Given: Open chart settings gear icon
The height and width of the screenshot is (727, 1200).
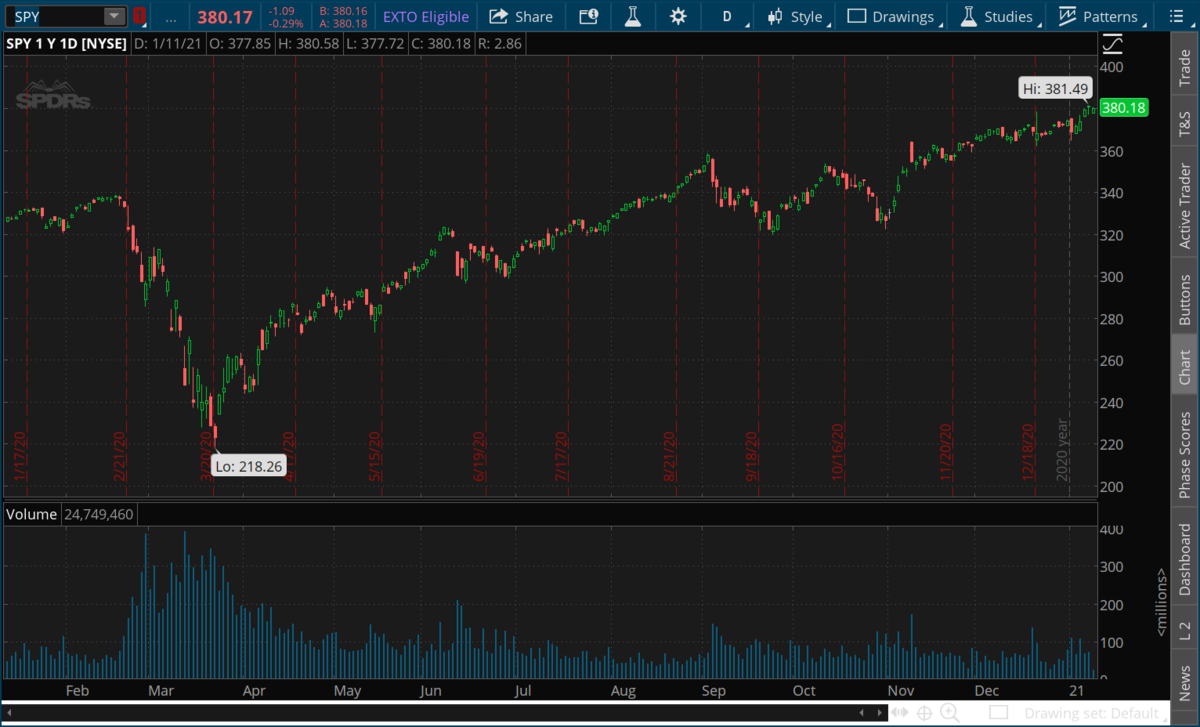Looking at the screenshot, I should 678,16.
